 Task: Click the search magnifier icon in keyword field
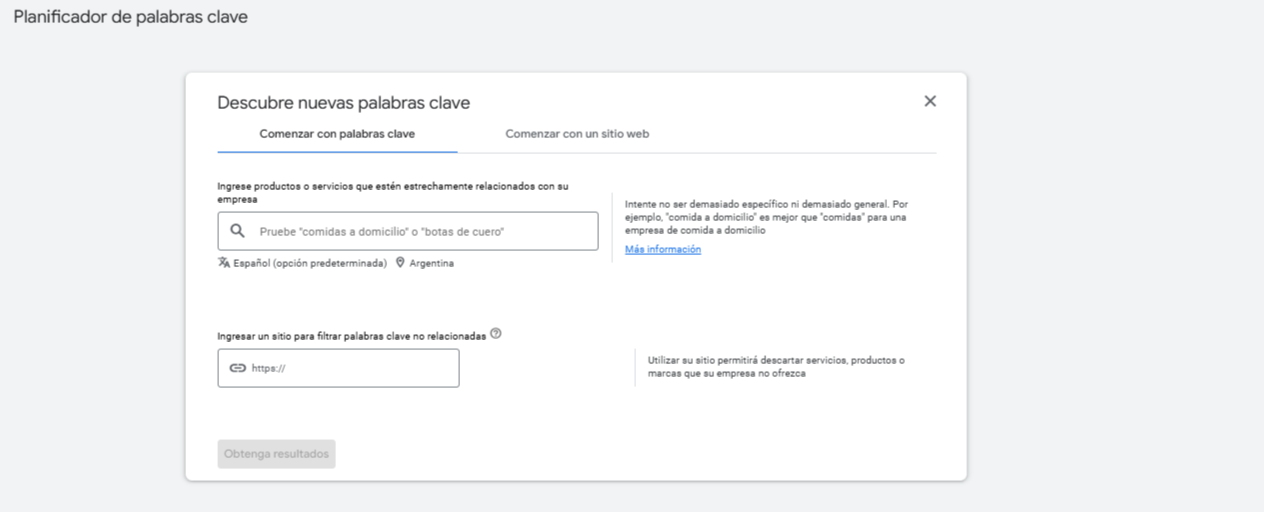[237, 231]
